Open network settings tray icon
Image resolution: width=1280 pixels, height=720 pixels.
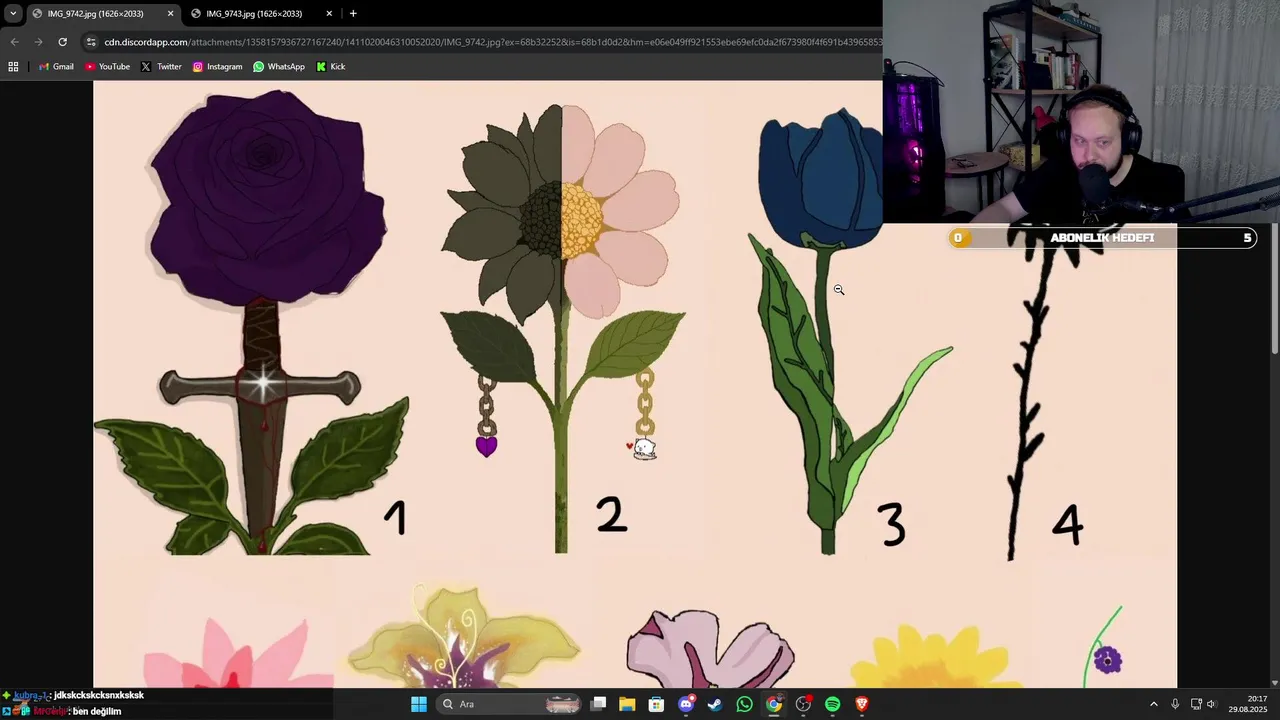pos(1196,704)
